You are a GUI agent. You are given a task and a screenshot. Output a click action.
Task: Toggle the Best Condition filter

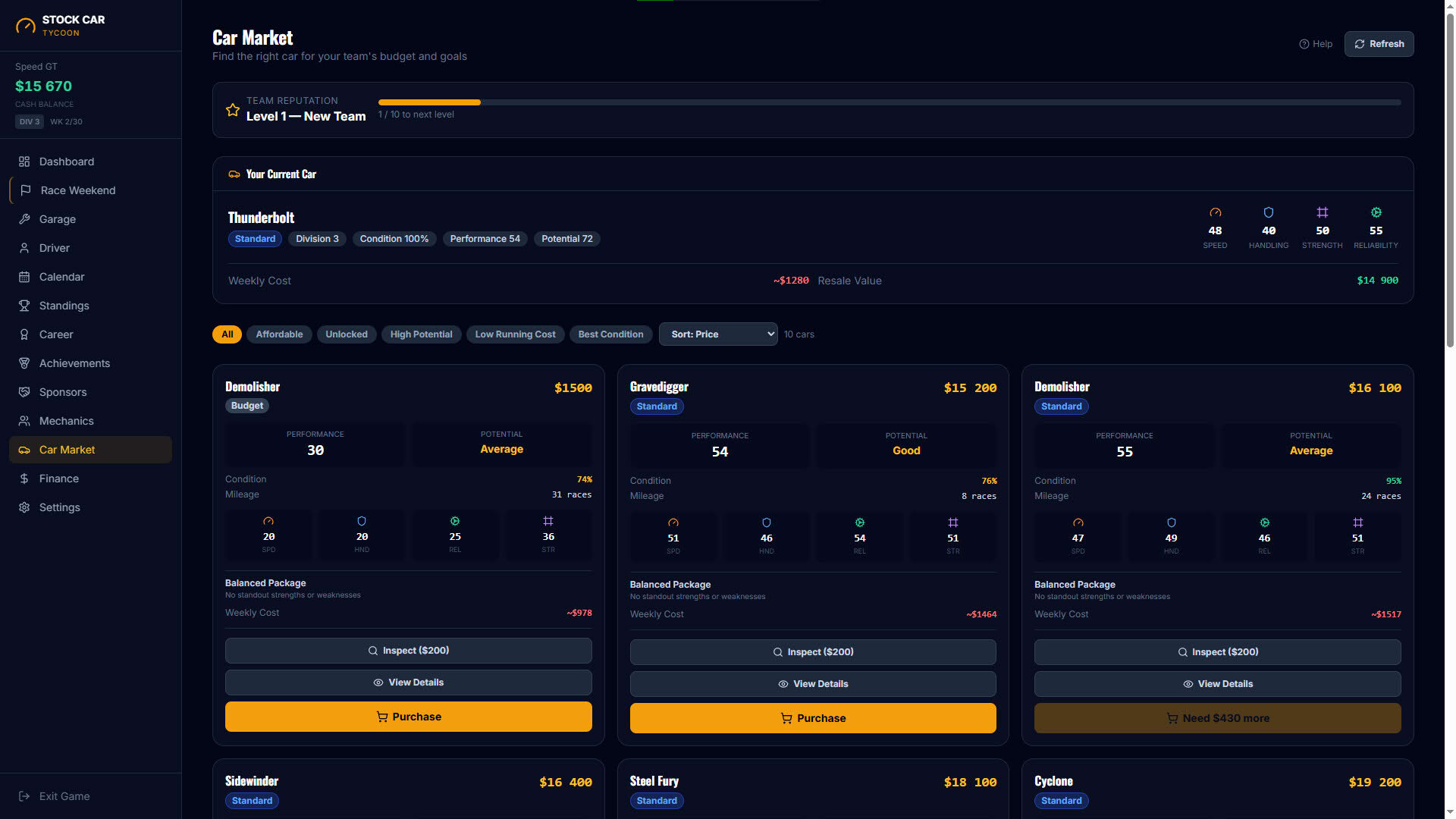point(610,334)
